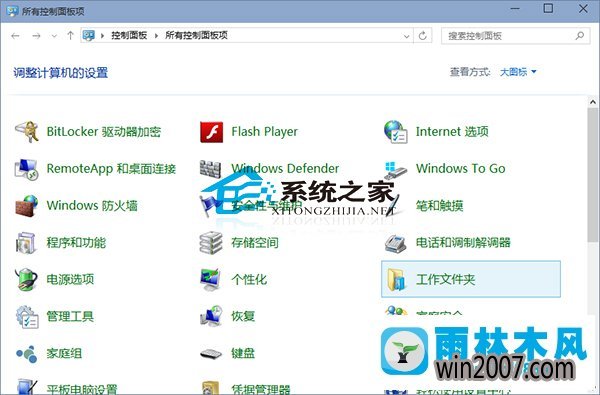Image resolution: width=600 pixels, height=395 pixels.
Task: Click the Internet 选项 link
Action: click(x=452, y=132)
